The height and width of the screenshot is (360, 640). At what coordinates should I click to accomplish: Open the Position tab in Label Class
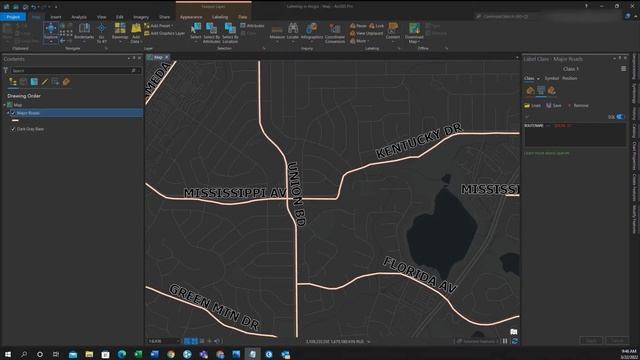click(570, 78)
